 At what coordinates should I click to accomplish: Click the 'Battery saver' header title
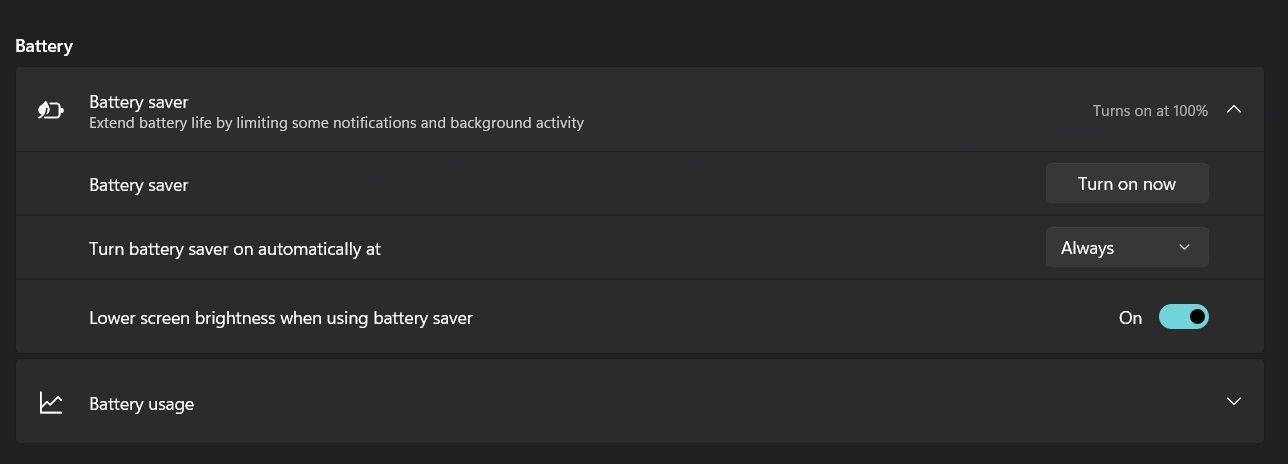[138, 101]
